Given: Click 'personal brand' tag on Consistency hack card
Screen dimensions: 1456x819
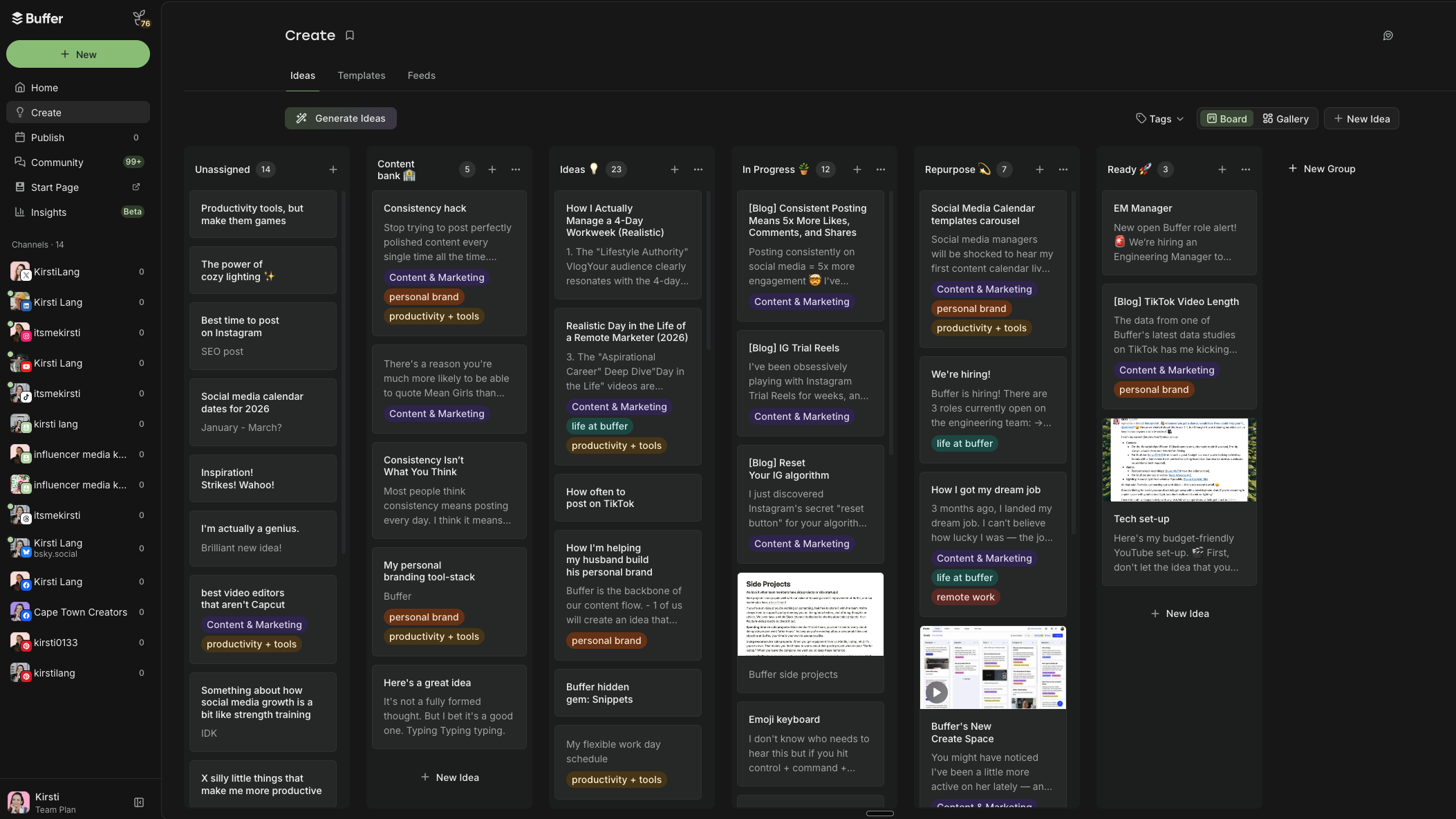Looking at the screenshot, I should pos(424,297).
